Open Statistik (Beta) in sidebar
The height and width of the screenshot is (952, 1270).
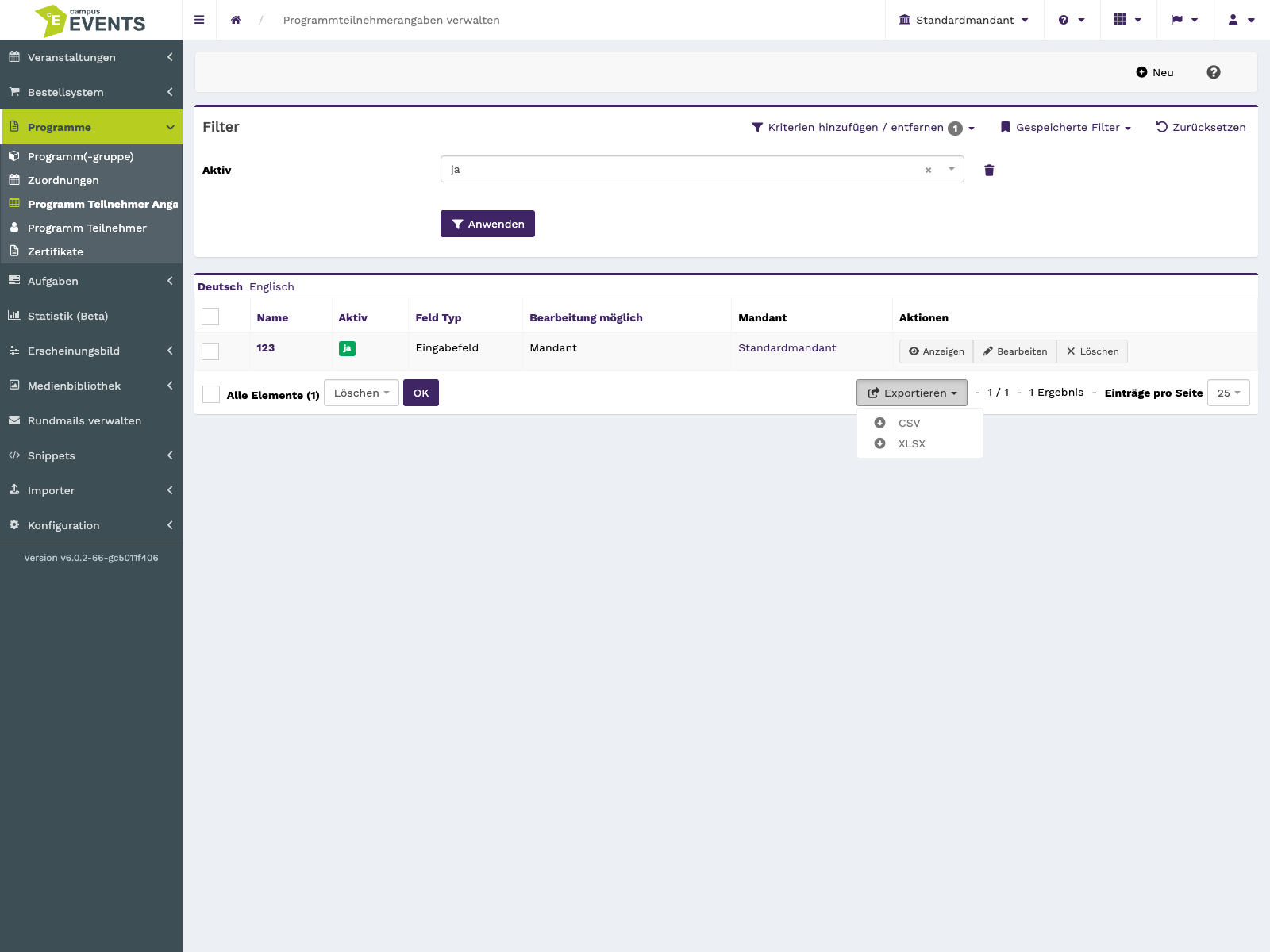point(91,316)
